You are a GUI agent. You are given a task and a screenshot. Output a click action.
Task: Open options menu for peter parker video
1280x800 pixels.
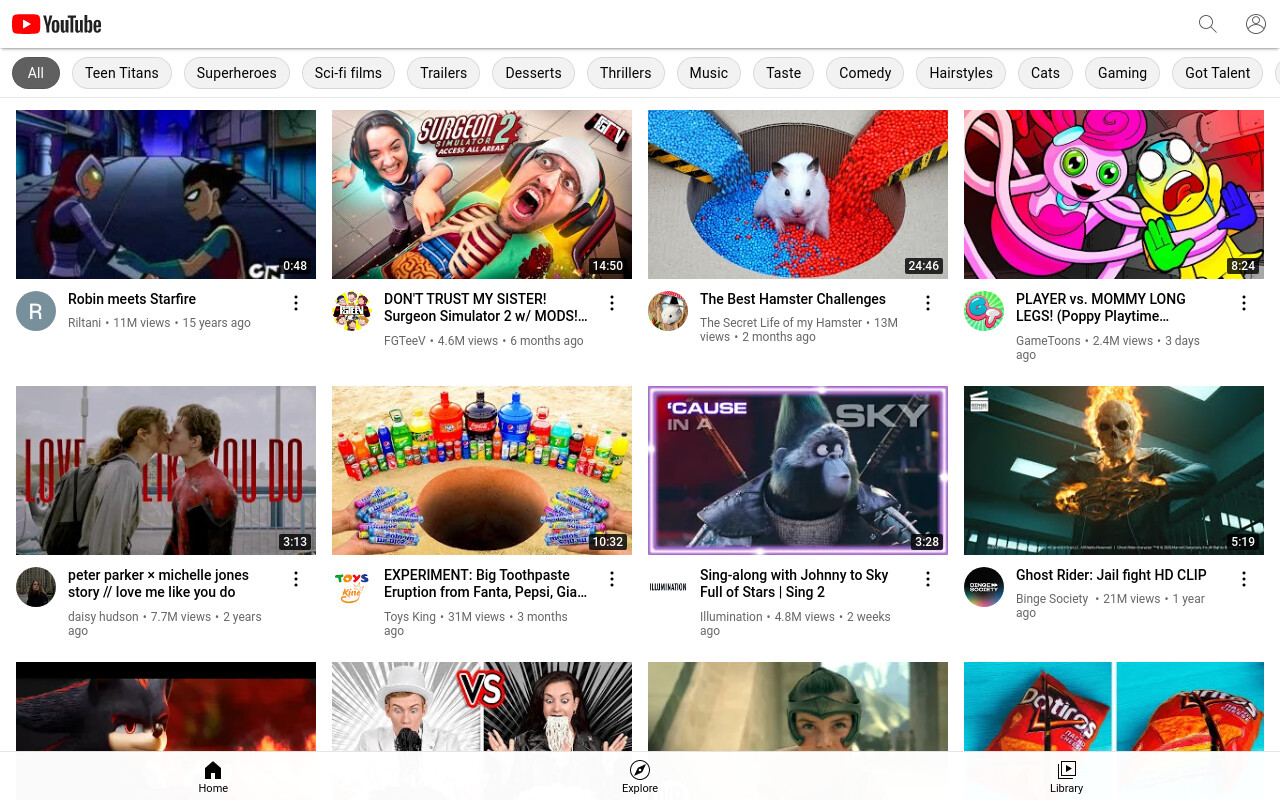(296, 579)
